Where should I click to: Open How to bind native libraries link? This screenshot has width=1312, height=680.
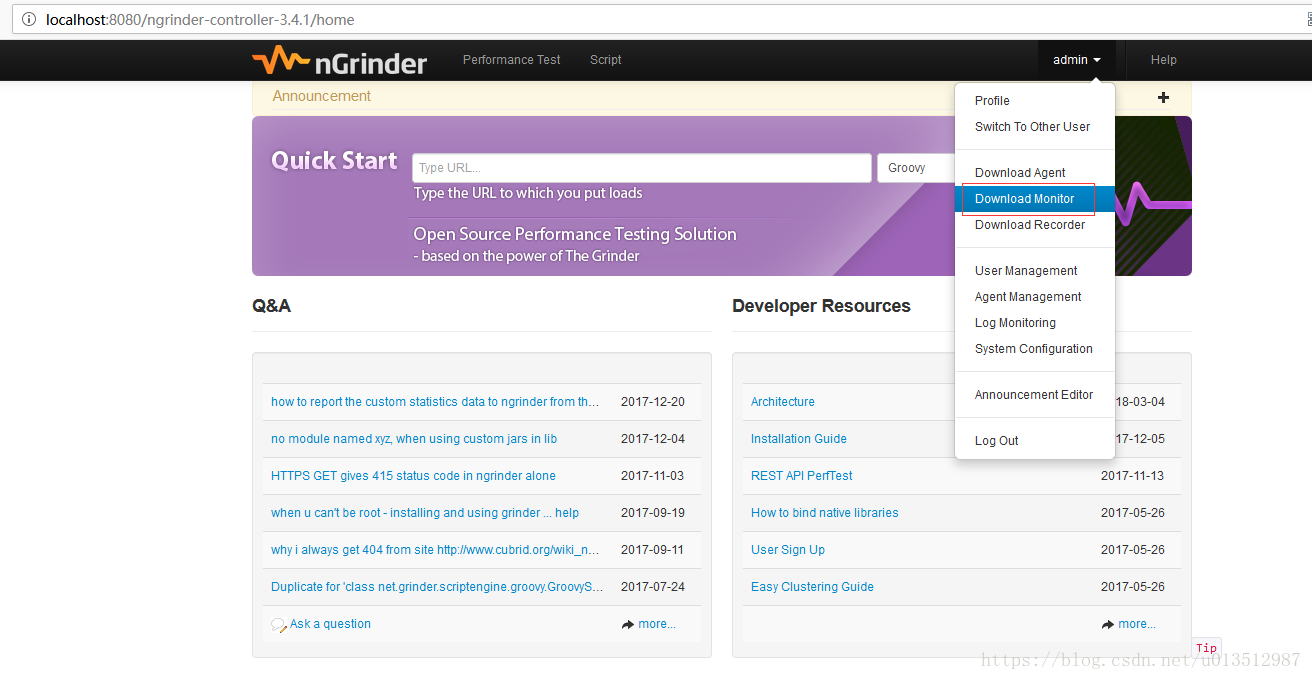[825, 513]
